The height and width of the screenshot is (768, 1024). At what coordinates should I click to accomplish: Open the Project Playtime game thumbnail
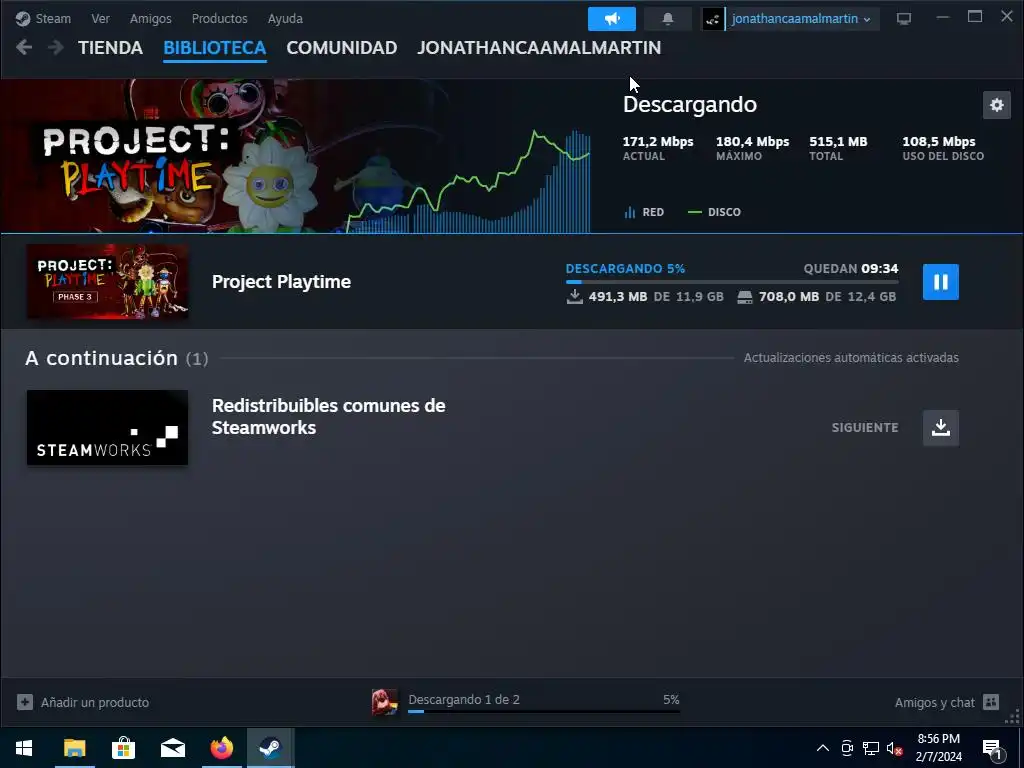(x=108, y=281)
